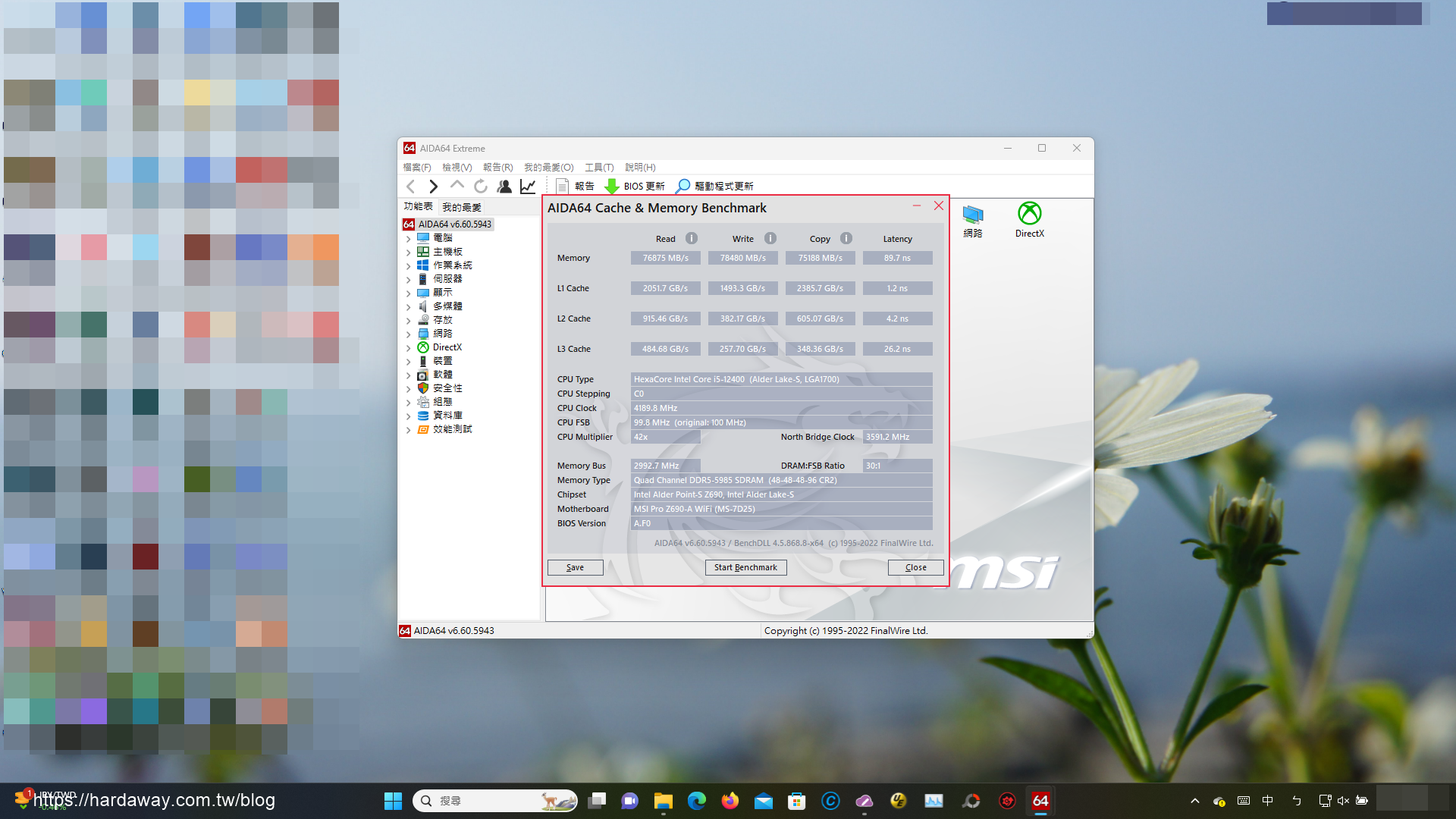Click the muted volume tray icon
This screenshot has height=819, width=1456.
click(x=1343, y=801)
